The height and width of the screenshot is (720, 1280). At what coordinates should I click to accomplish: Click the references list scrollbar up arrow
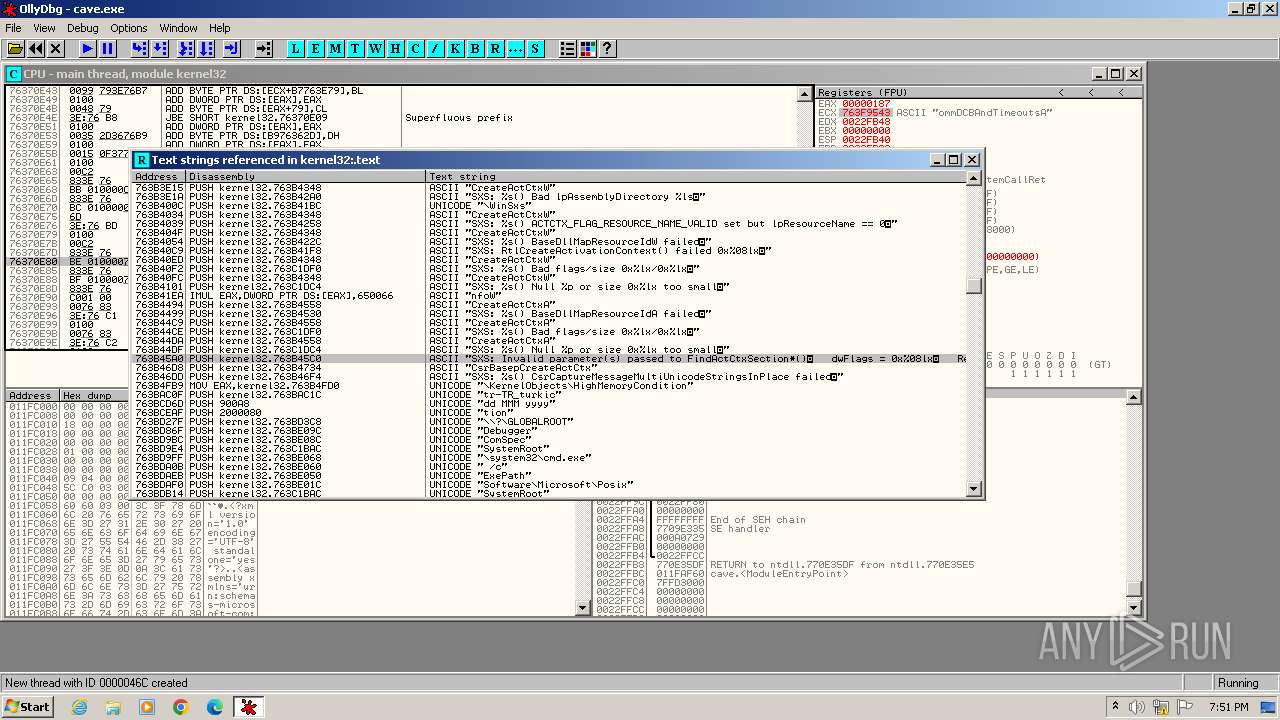coord(973,177)
